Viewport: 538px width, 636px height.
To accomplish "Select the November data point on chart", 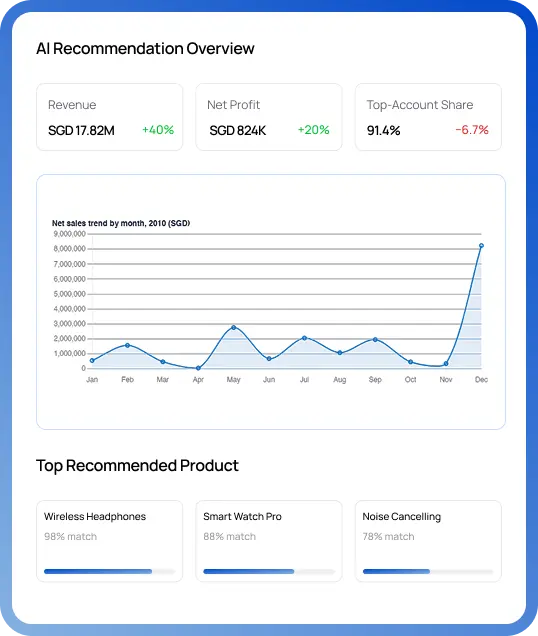I will [446, 363].
